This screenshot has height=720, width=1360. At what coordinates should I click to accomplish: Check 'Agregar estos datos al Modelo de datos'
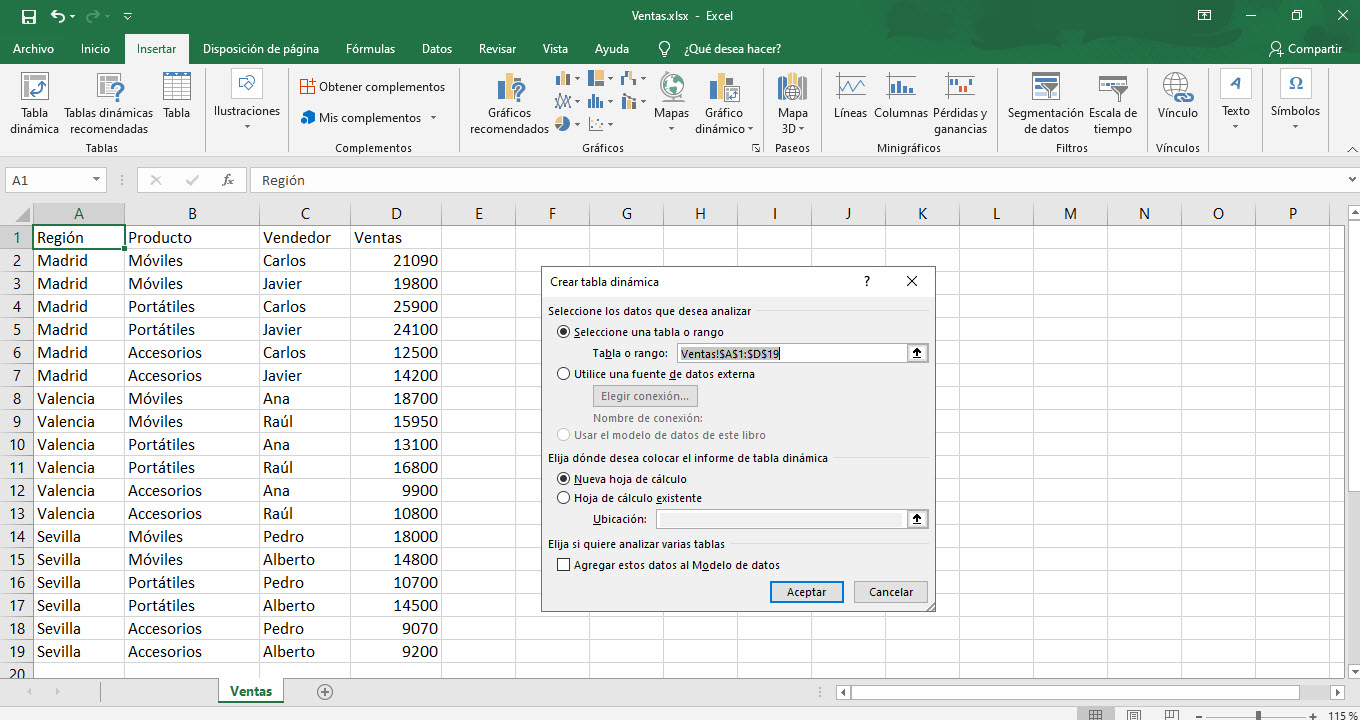point(564,565)
